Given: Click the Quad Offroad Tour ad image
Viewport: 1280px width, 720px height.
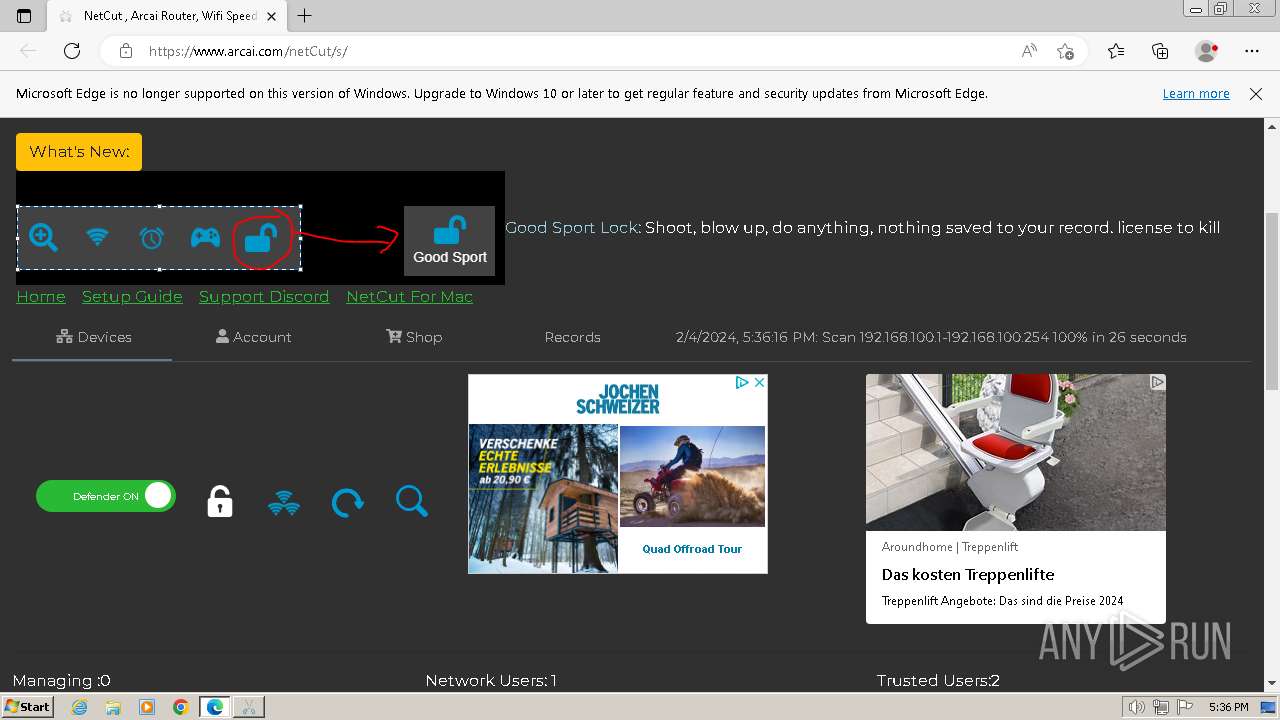Looking at the screenshot, I should [x=692, y=476].
